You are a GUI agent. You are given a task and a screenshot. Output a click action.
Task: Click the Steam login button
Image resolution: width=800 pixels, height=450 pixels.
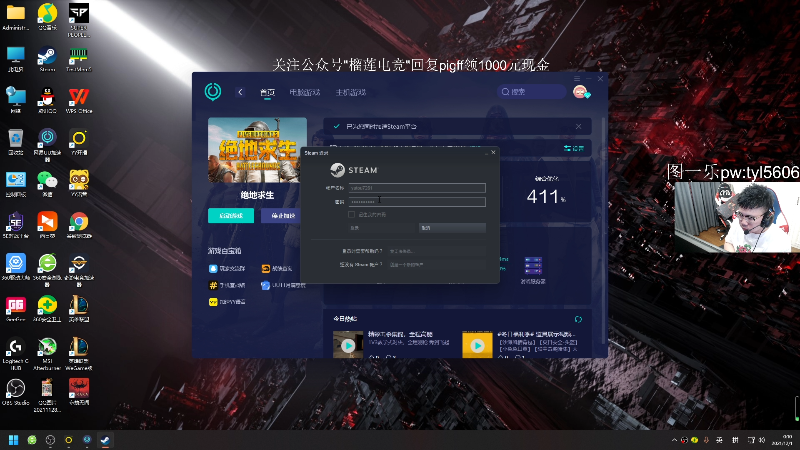pos(382,228)
